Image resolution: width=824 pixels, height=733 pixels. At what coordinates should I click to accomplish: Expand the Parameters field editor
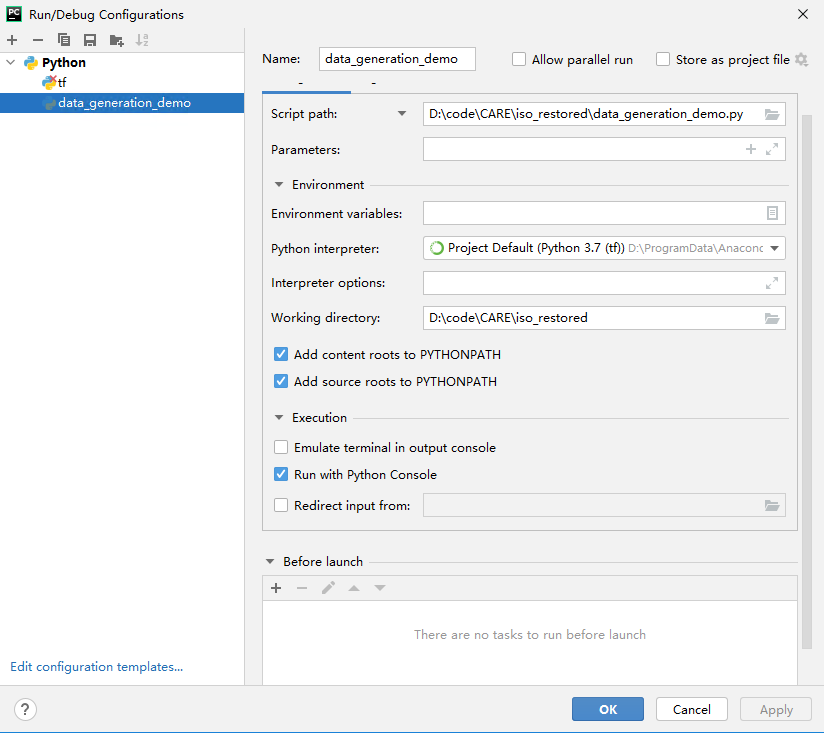771,149
